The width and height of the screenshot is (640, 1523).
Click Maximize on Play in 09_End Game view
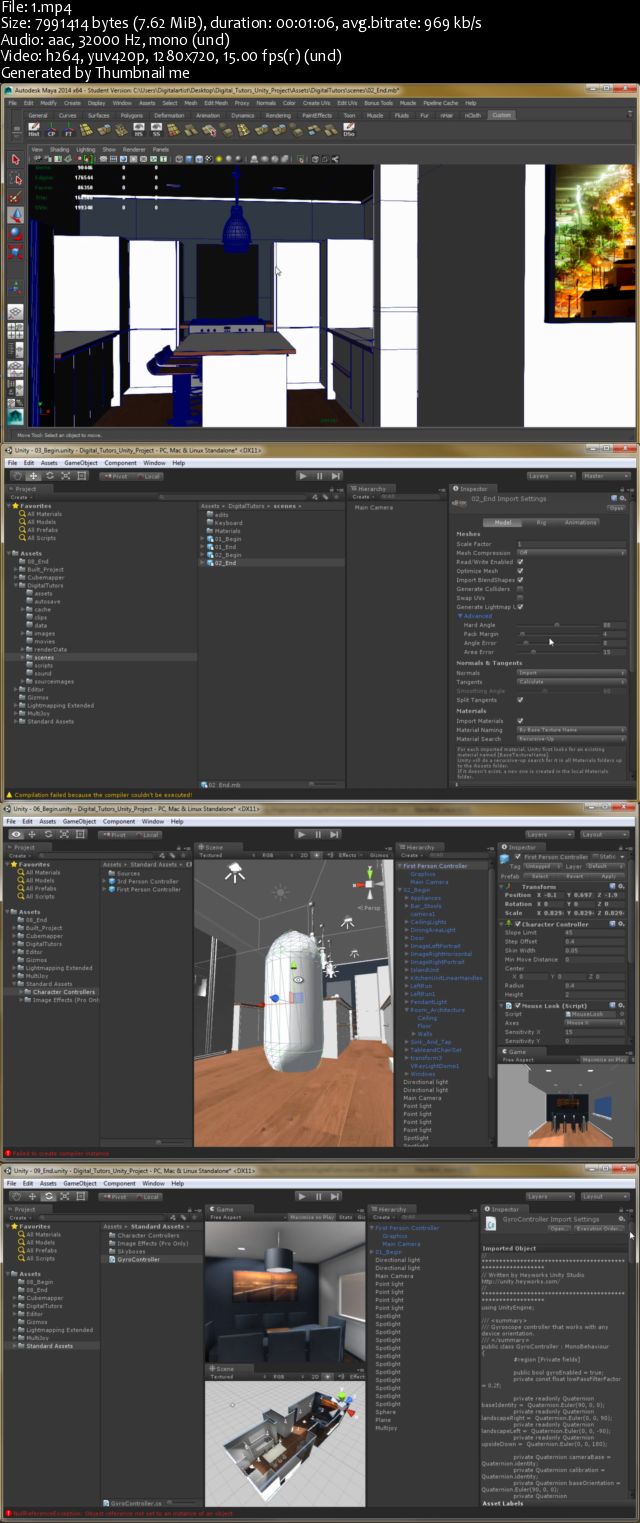(311, 1217)
